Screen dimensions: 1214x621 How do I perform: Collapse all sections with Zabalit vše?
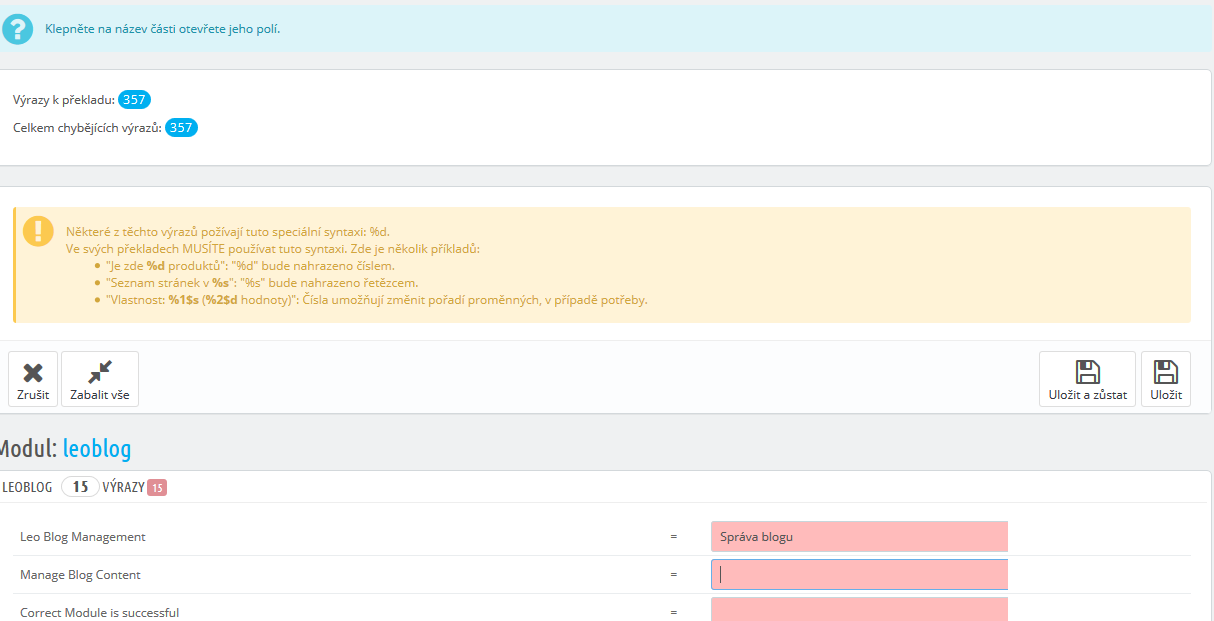pyautogui.click(x=100, y=379)
